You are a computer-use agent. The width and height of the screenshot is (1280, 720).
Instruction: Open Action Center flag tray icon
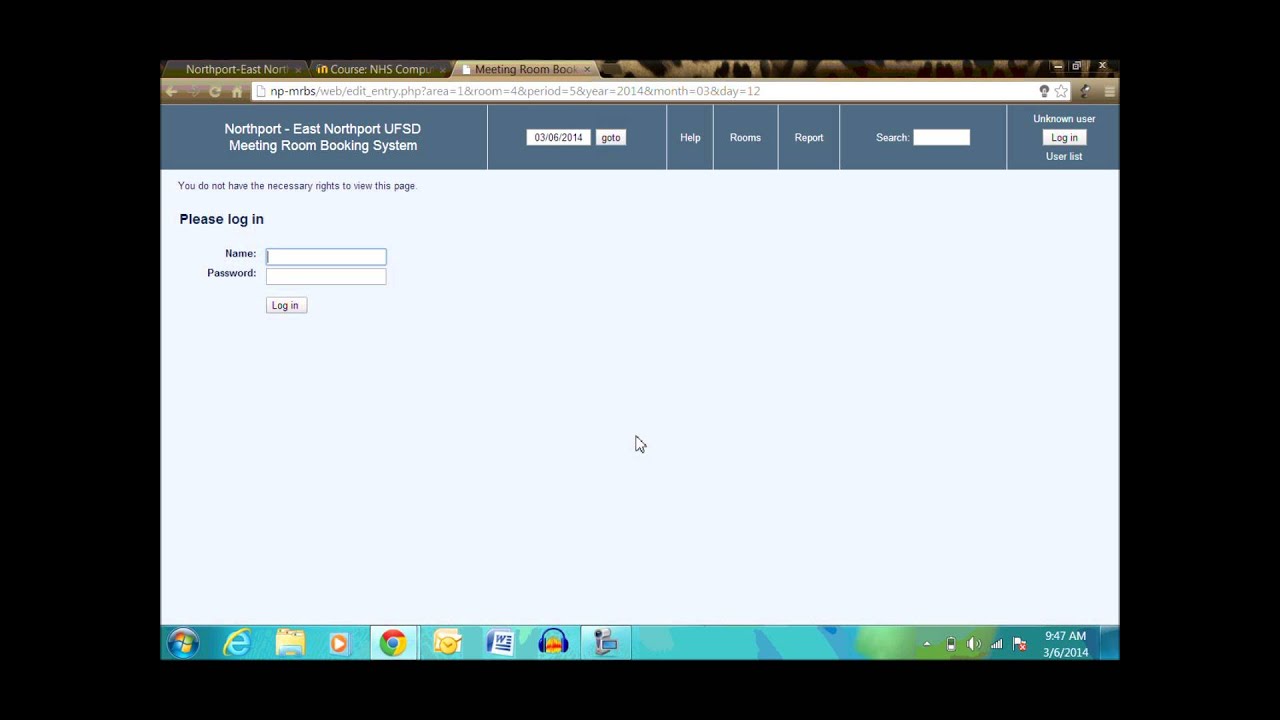click(1019, 644)
